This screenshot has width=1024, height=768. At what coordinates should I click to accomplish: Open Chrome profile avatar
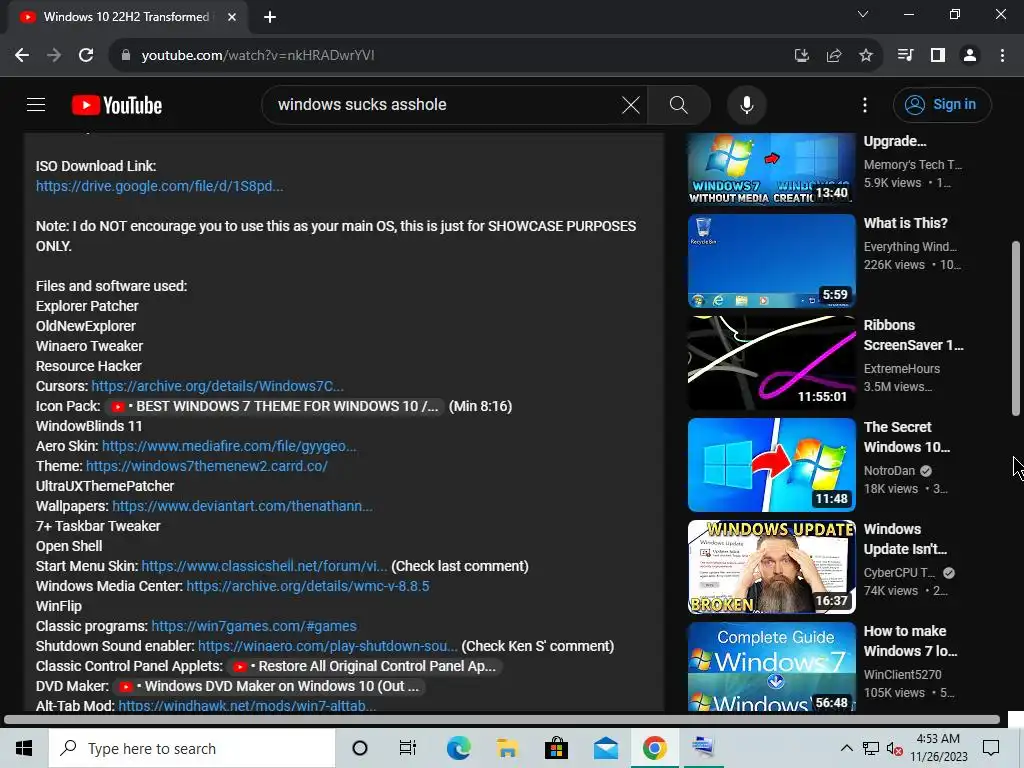(x=970, y=56)
